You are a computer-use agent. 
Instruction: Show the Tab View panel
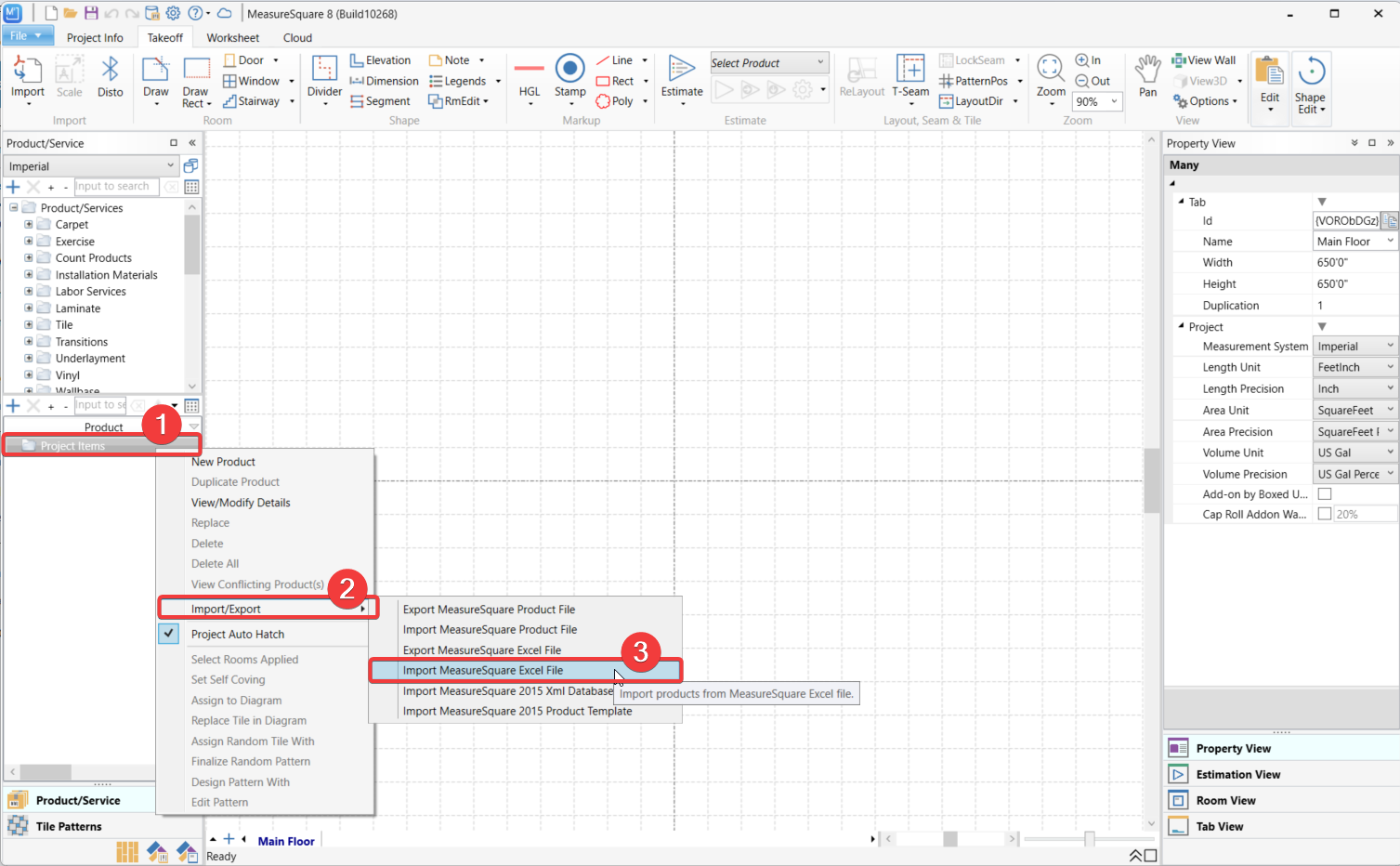pos(1281,826)
